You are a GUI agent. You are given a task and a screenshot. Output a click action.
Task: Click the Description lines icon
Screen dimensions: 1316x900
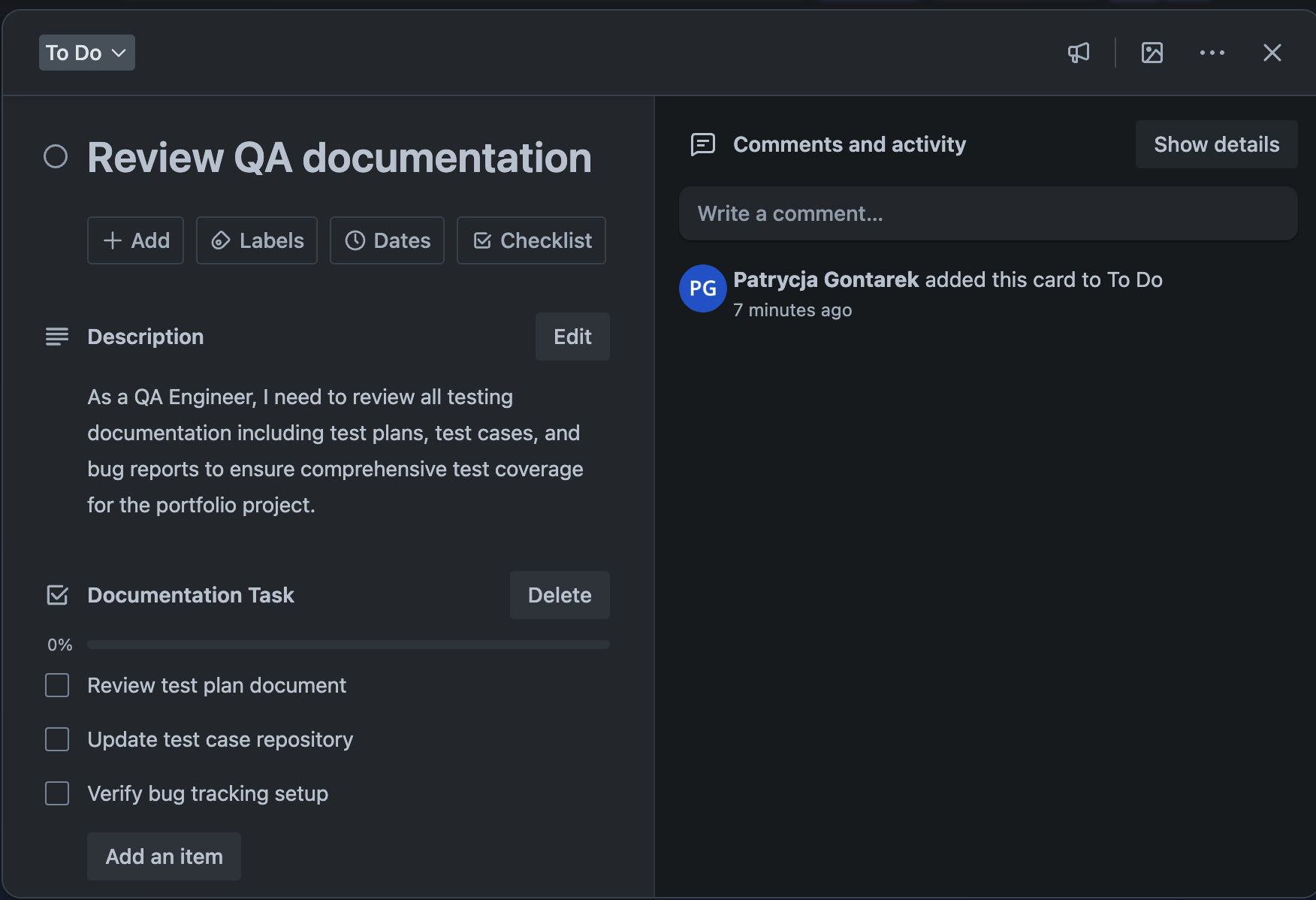[x=57, y=337]
